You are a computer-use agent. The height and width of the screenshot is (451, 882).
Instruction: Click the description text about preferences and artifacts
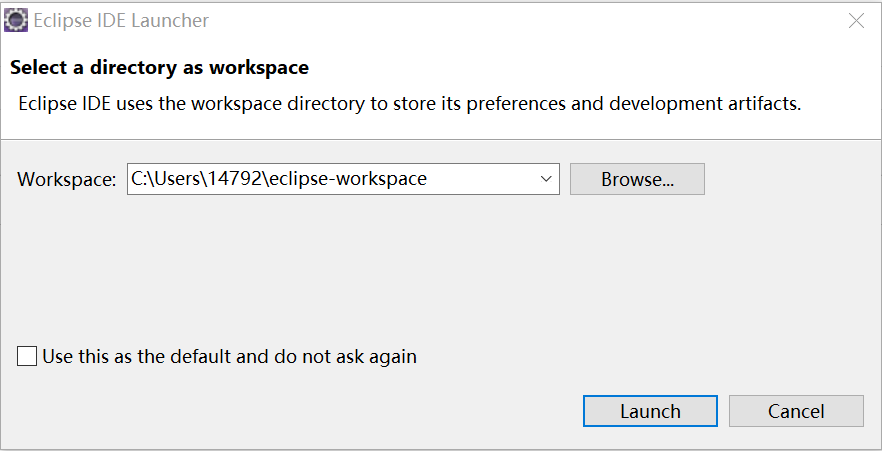[x=410, y=103]
